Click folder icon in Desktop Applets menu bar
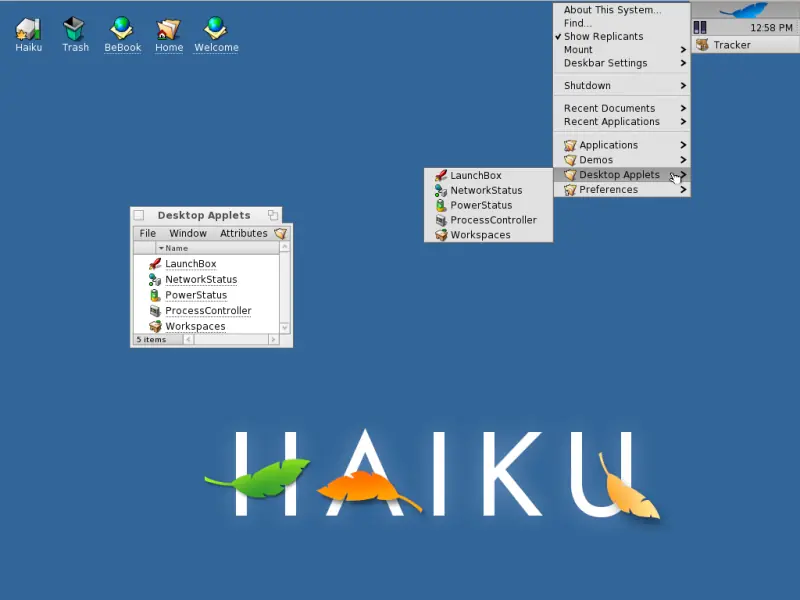The width and height of the screenshot is (800, 600). 281,233
